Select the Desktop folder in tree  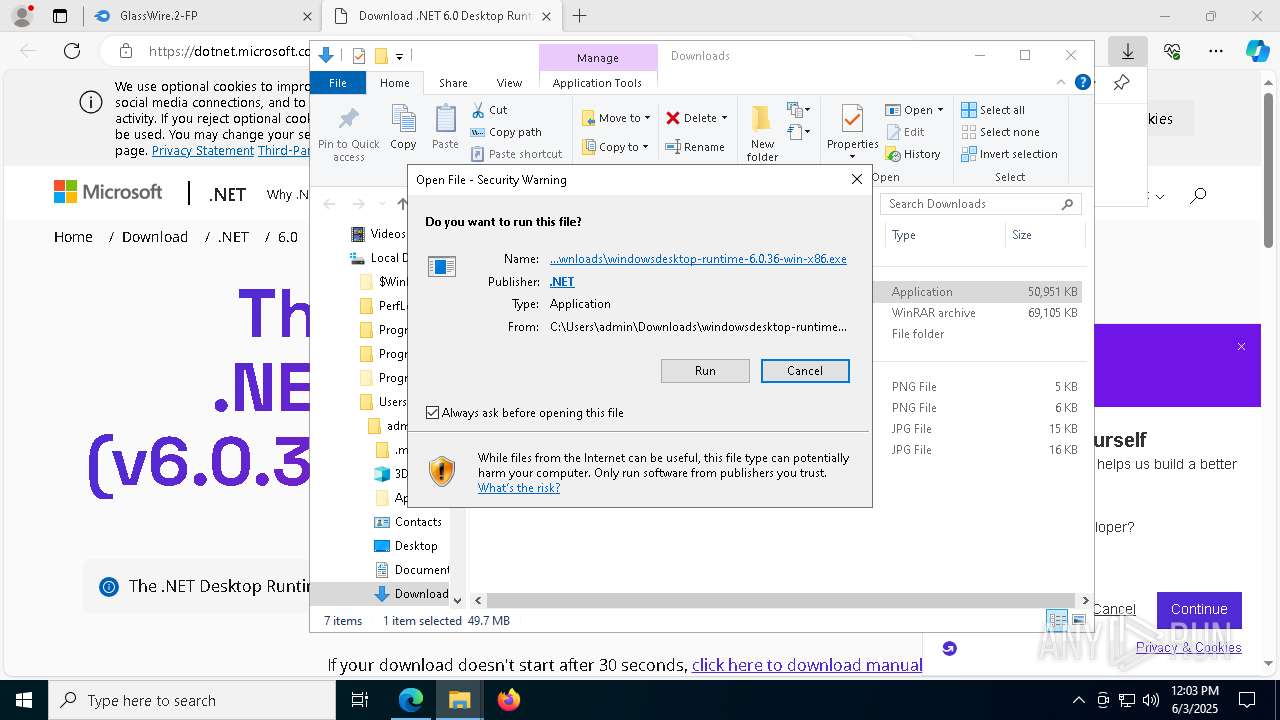pyautogui.click(x=405, y=546)
